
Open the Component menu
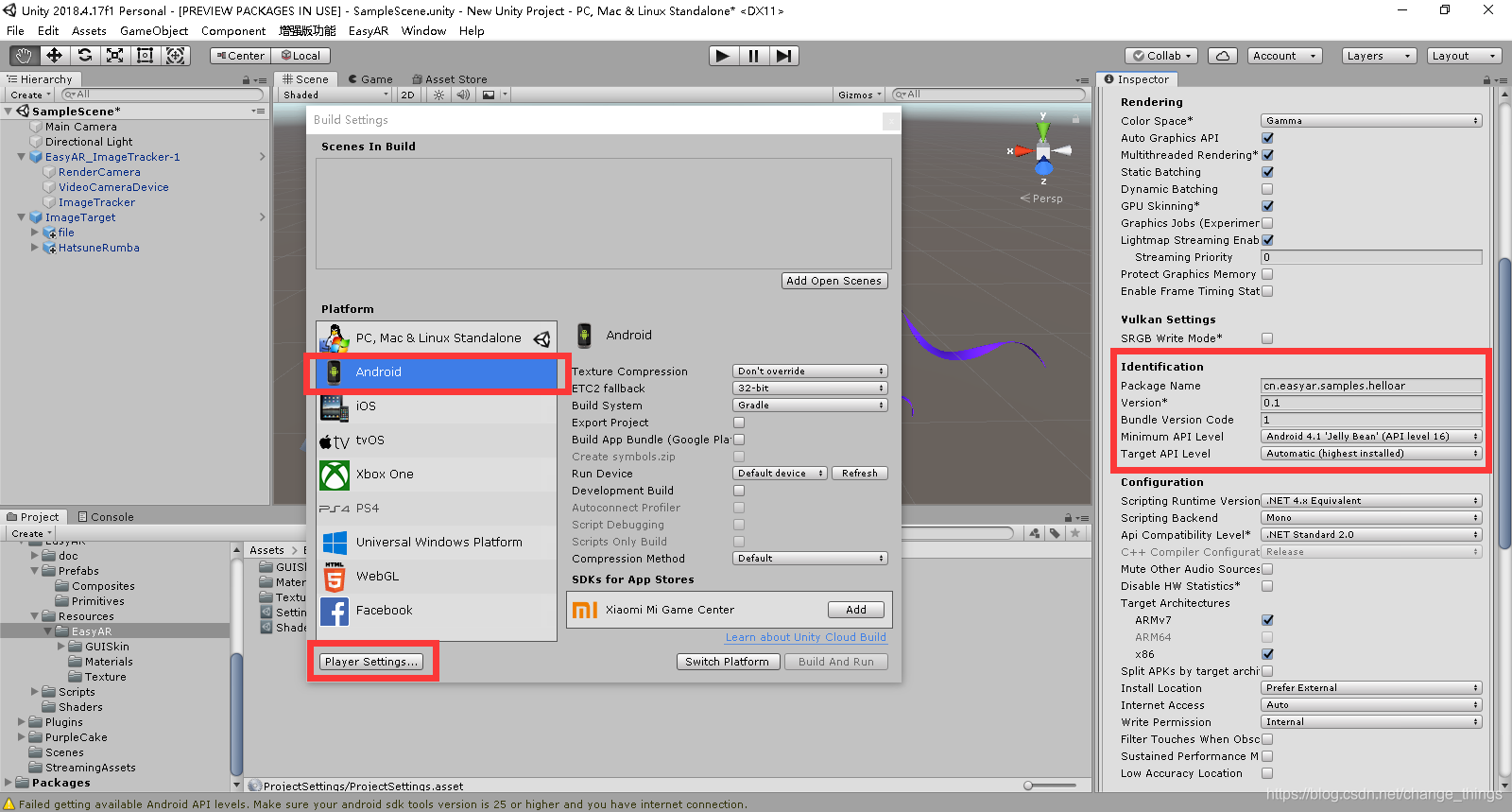coord(233,31)
